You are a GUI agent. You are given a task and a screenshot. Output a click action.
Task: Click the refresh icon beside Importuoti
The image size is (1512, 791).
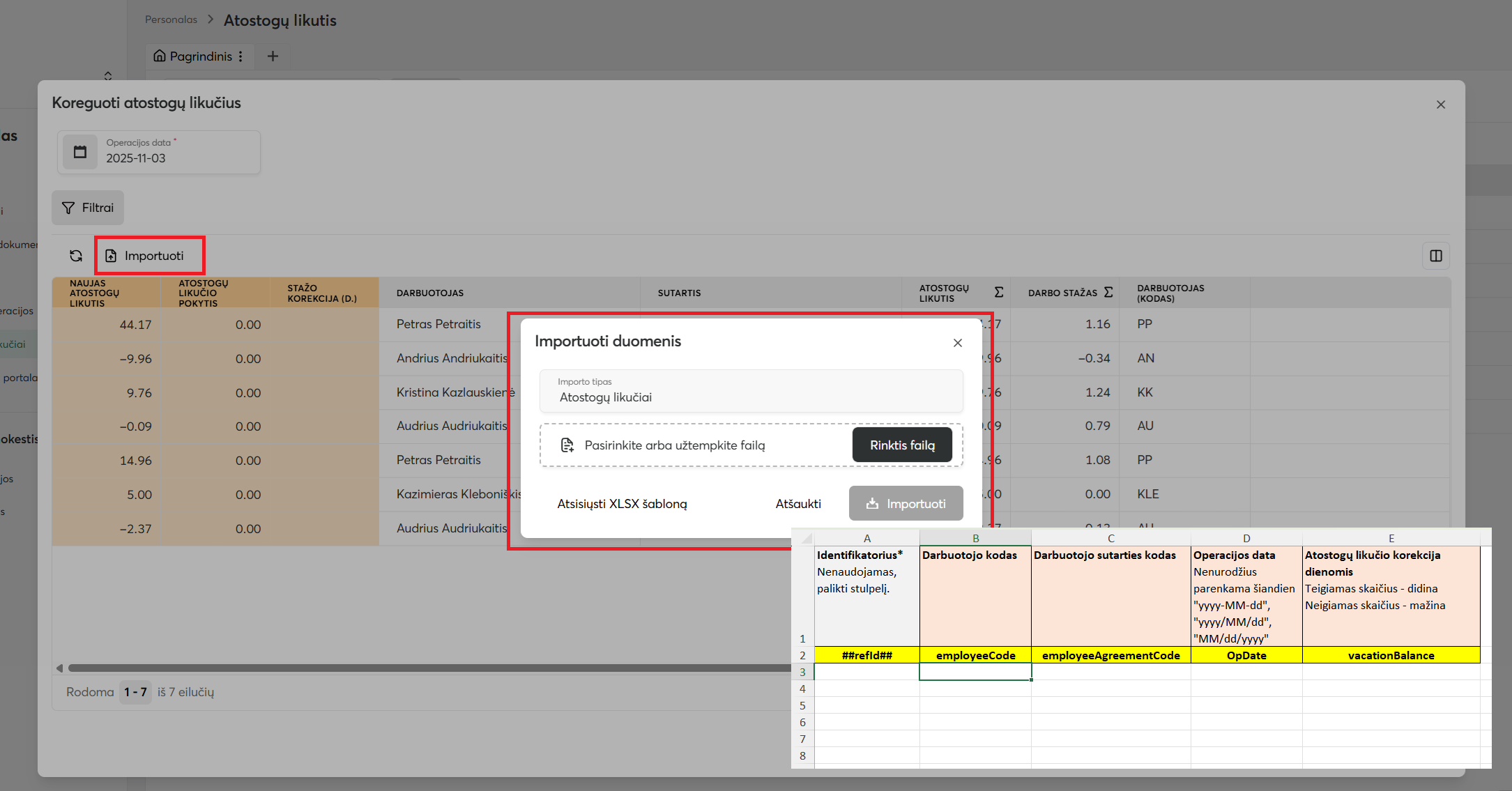click(76, 256)
